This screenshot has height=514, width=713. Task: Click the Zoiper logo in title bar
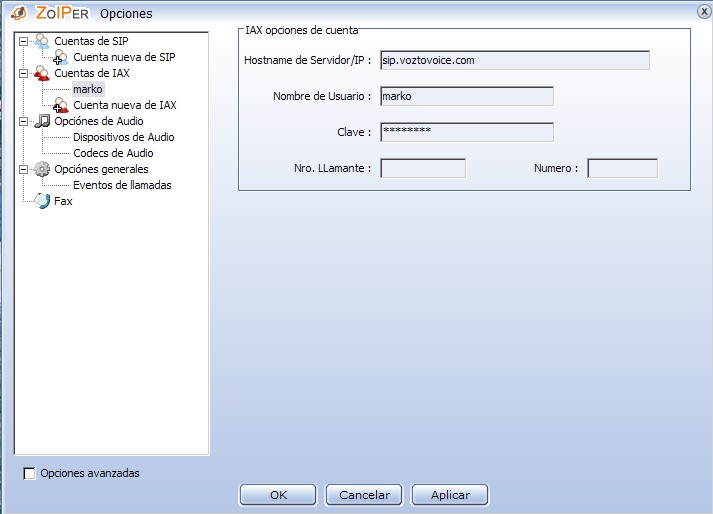point(18,13)
